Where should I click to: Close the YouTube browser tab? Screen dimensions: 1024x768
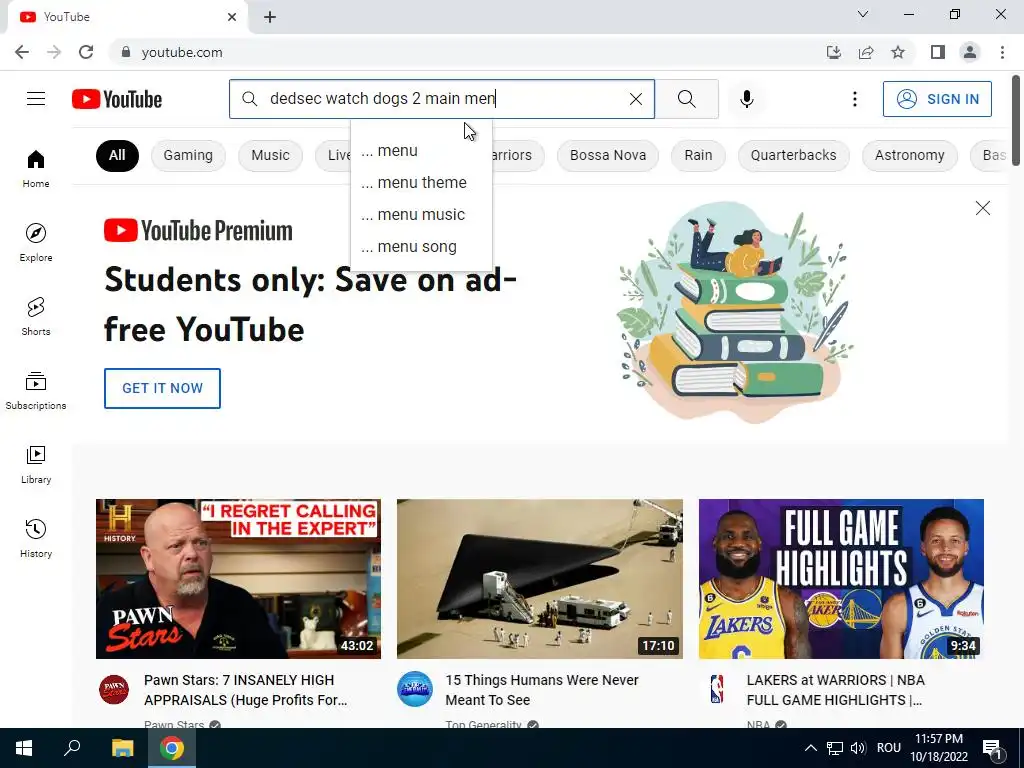[x=232, y=17]
